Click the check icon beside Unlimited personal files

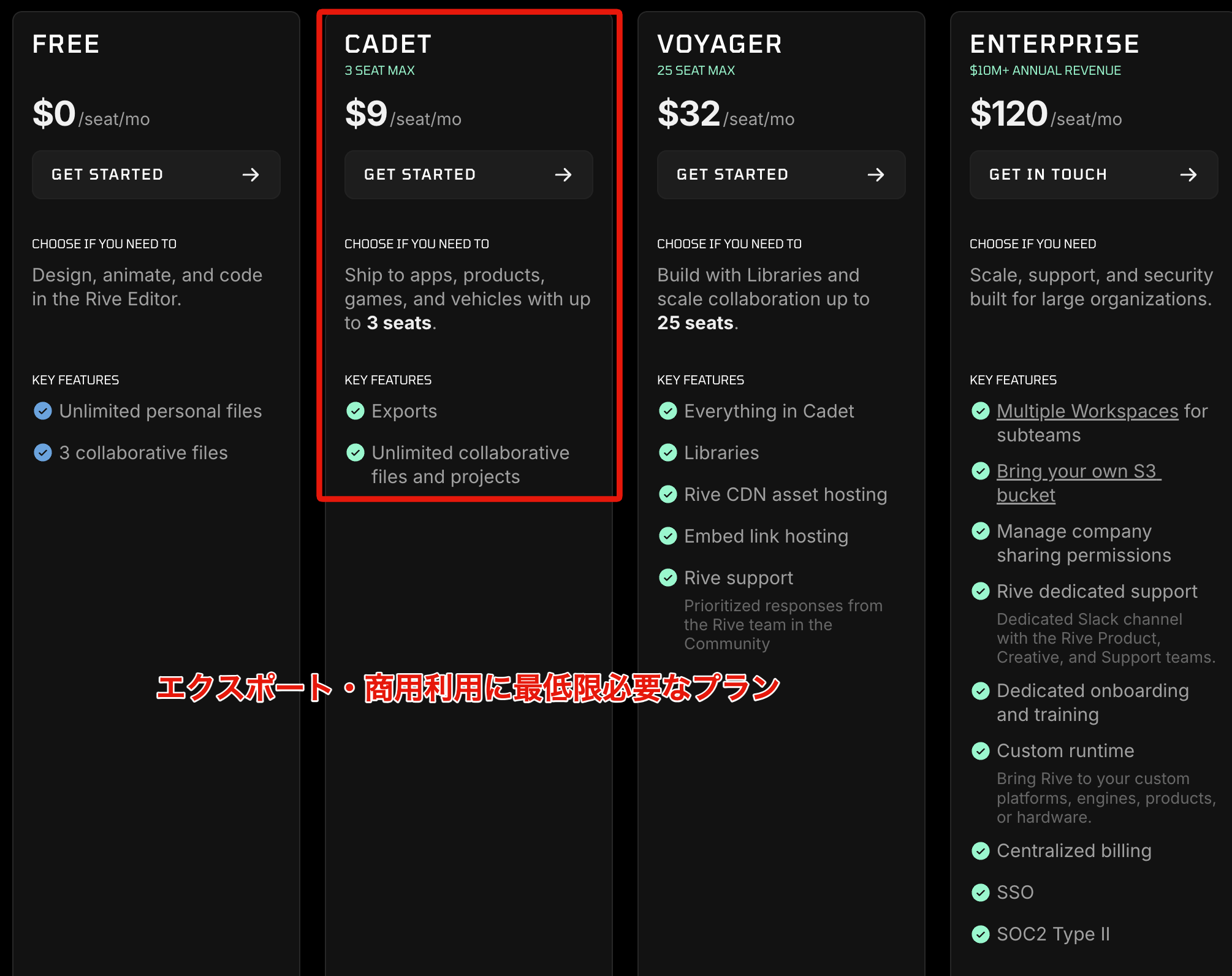point(43,411)
